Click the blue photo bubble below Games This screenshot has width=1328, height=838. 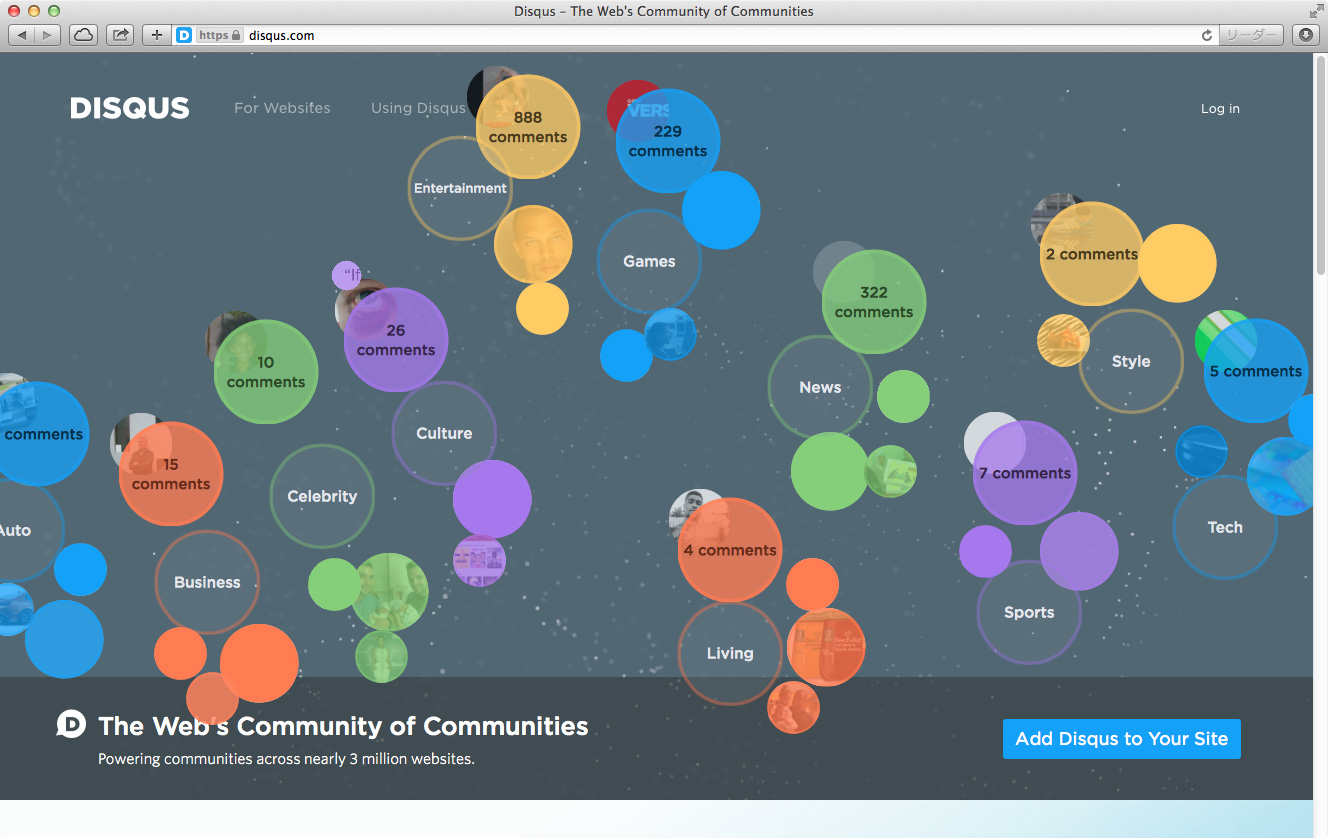(670, 334)
